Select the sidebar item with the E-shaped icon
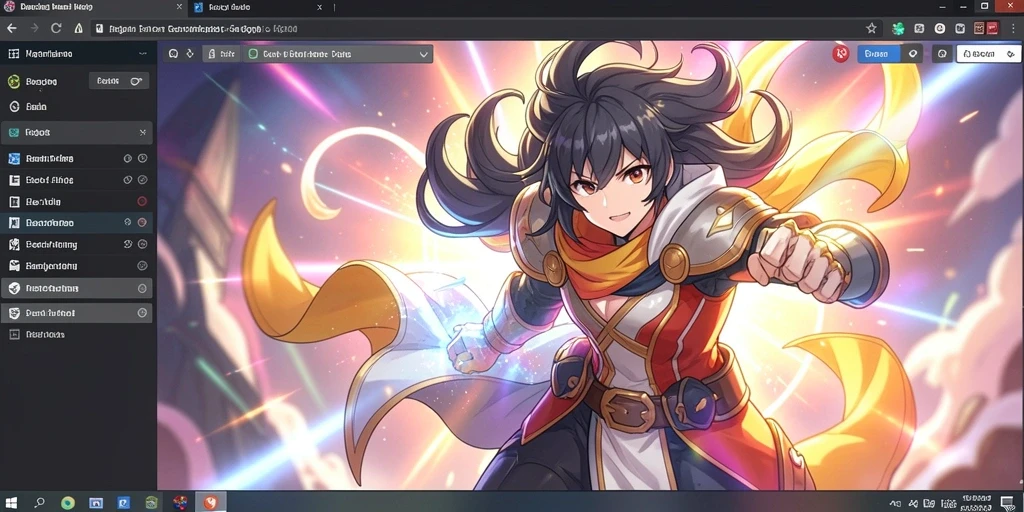Viewport: 1024px width, 512px height. pos(77,180)
